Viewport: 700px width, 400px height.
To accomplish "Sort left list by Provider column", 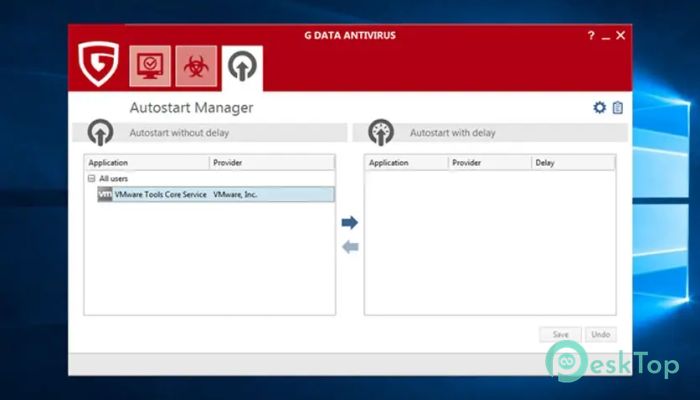I will pyautogui.click(x=272, y=162).
